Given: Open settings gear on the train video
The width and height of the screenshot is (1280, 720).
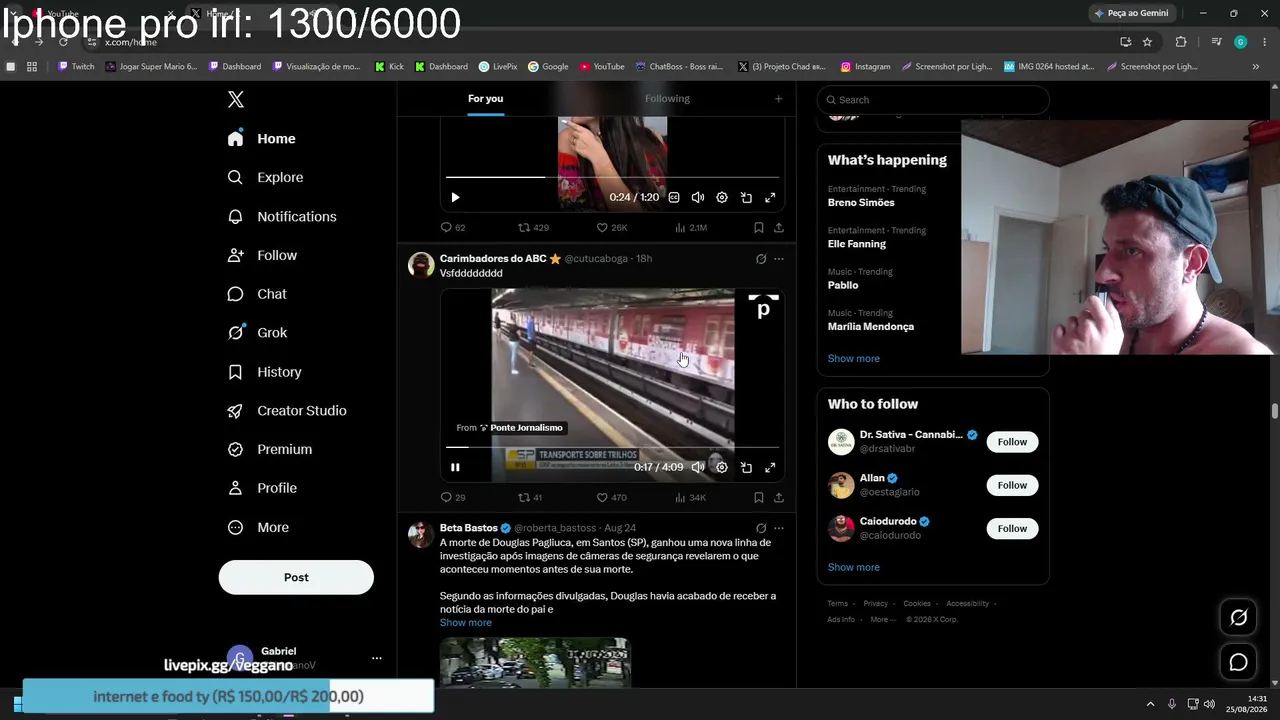Looking at the screenshot, I should click(x=722, y=467).
